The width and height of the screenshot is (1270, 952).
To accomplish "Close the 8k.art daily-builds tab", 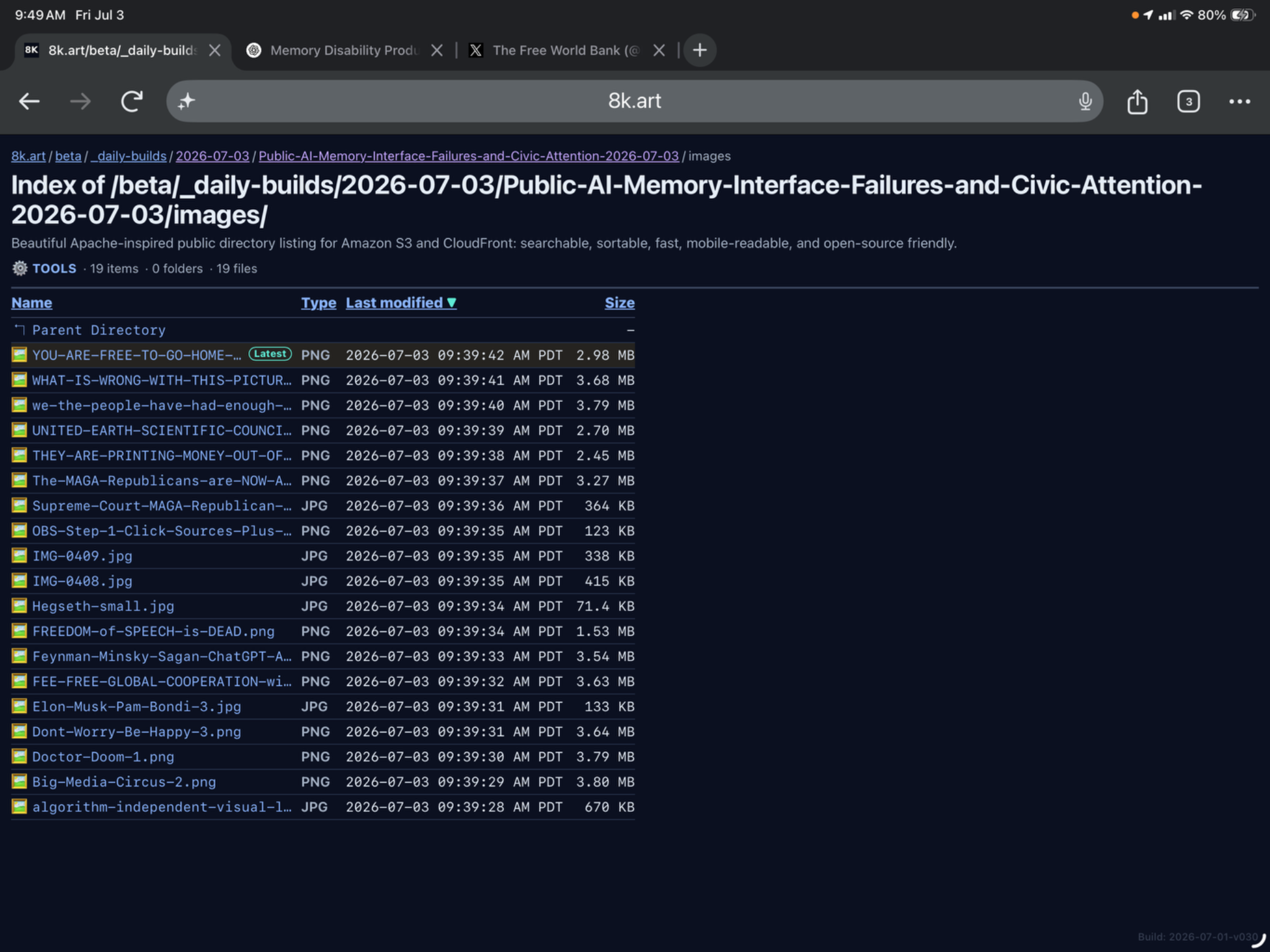I will coord(215,50).
